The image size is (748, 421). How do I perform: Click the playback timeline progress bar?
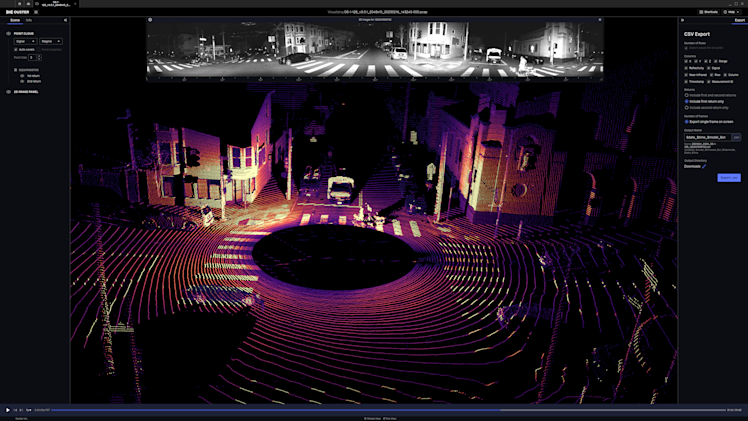tap(387, 410)
